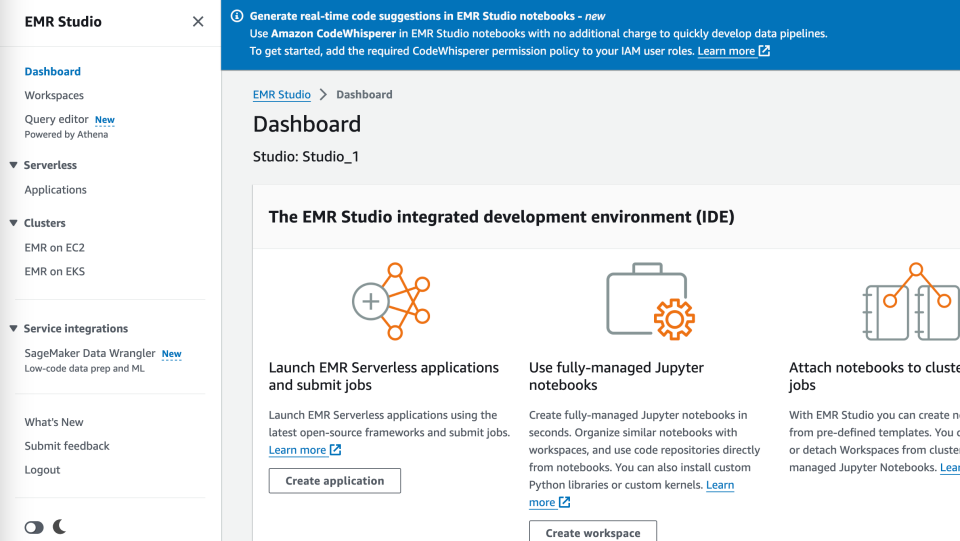Viewport: 960px width, 541px height.
Task: Open the banner's Learn more link
Action: click(726, 51)
